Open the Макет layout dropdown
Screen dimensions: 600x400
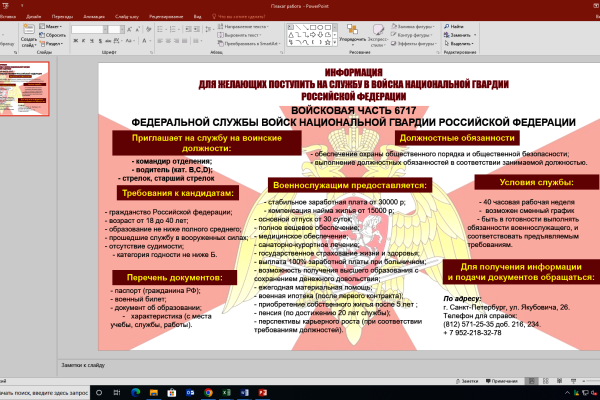pyautogui.click(x=51, y=26)
